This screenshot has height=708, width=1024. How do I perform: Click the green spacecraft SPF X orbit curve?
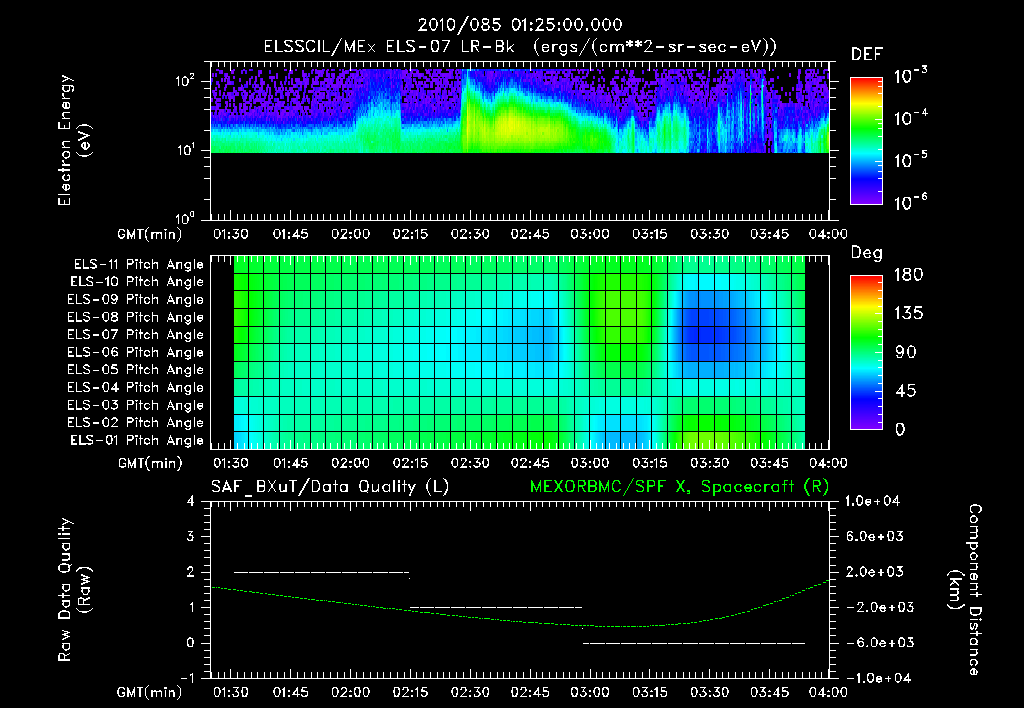pos(520,621)
